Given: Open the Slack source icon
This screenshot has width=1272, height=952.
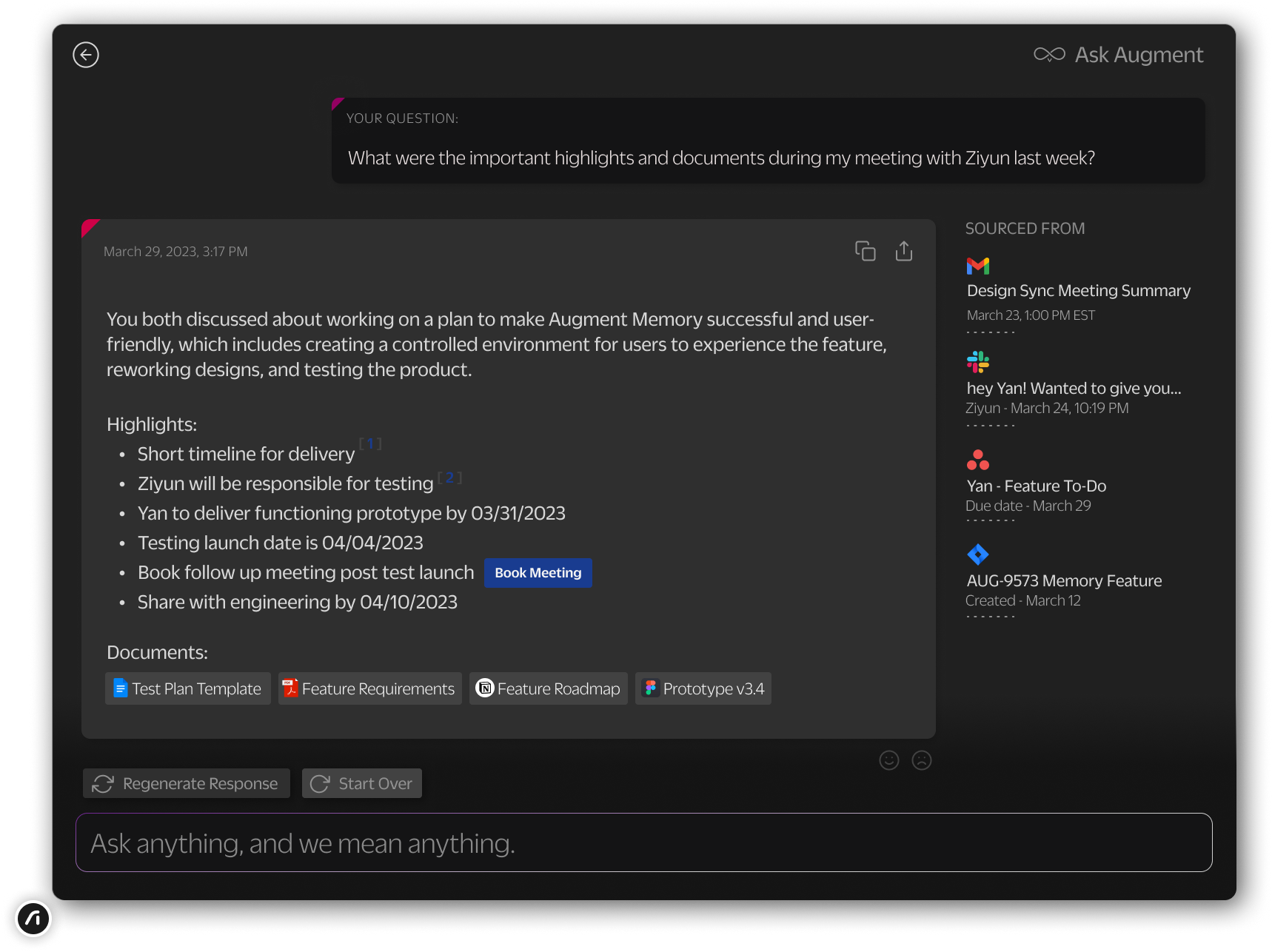Looking at the screenshot, I should point(978,362).
